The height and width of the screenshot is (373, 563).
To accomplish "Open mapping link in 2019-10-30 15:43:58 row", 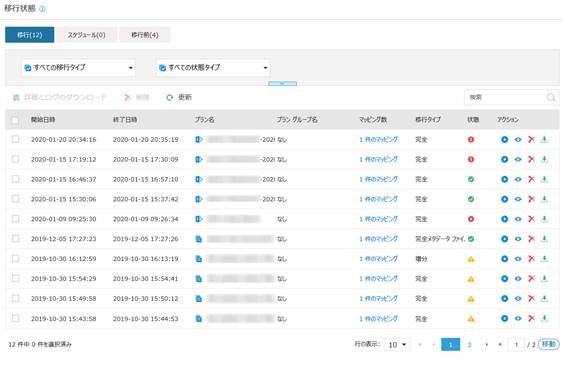I will (x=378, y=318).
